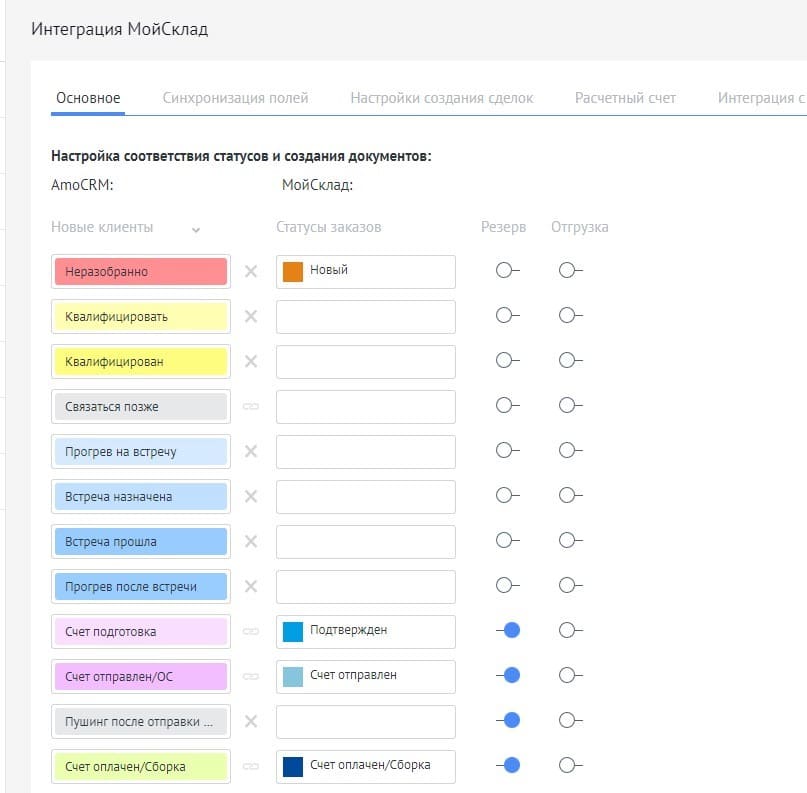Select the Счет отправлен/ОС status
807x793 pixels.
[x=141, y=677]
